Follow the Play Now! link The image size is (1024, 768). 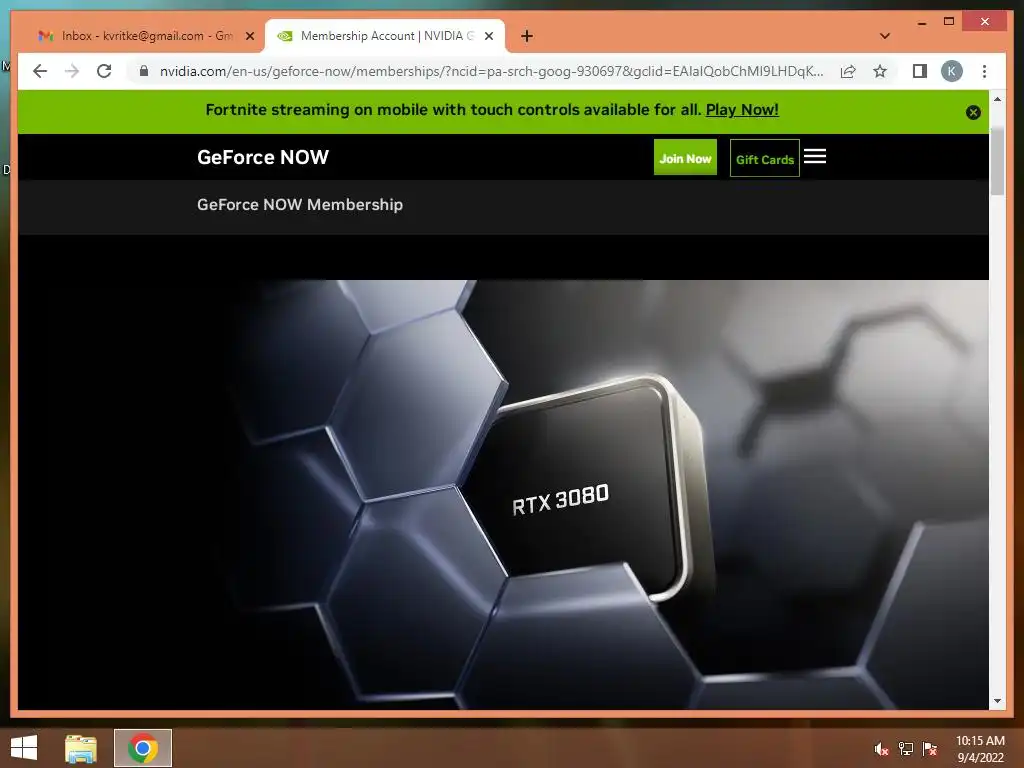(x=742, y=110)
